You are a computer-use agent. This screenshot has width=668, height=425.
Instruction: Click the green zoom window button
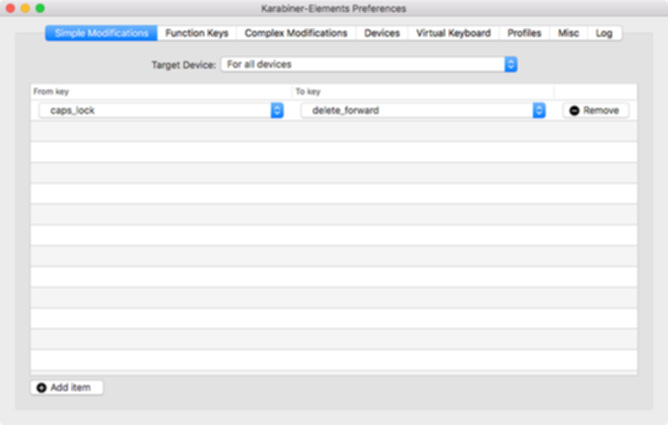pyautogui.click(x=40, y=8)
